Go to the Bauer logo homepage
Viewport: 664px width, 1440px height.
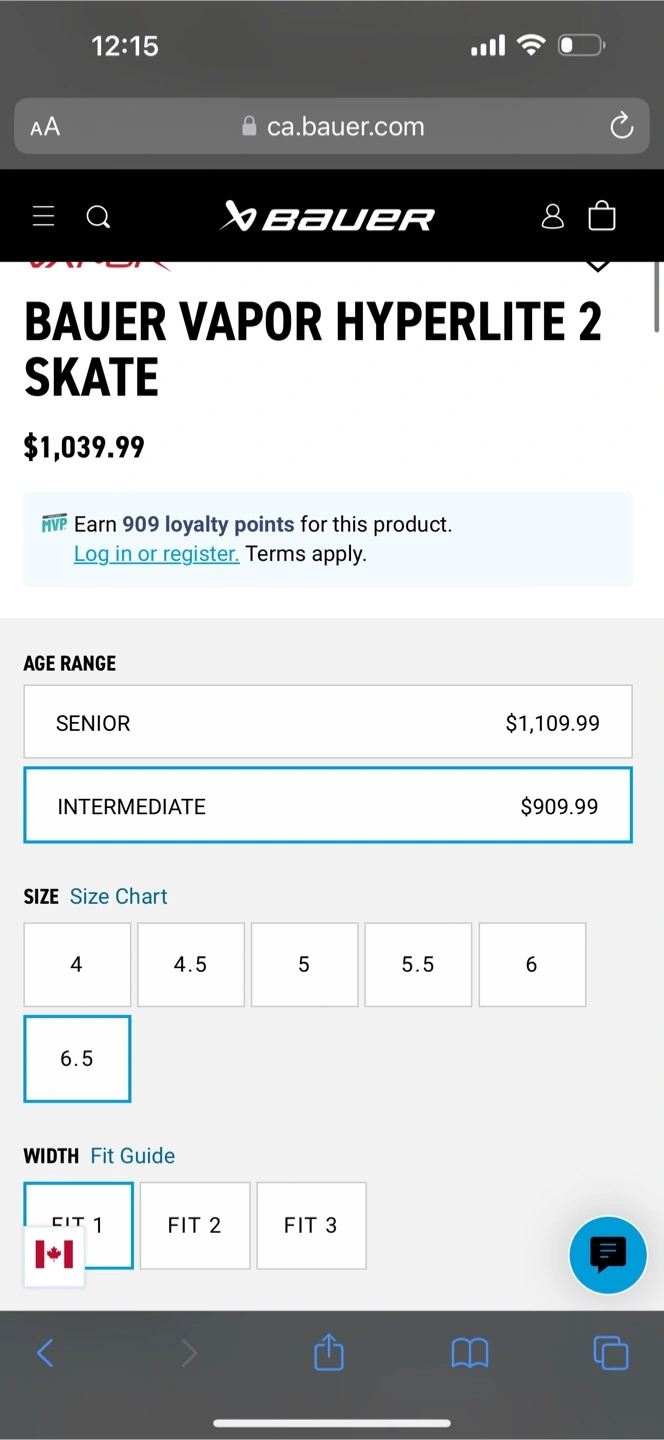pos(327,216)
